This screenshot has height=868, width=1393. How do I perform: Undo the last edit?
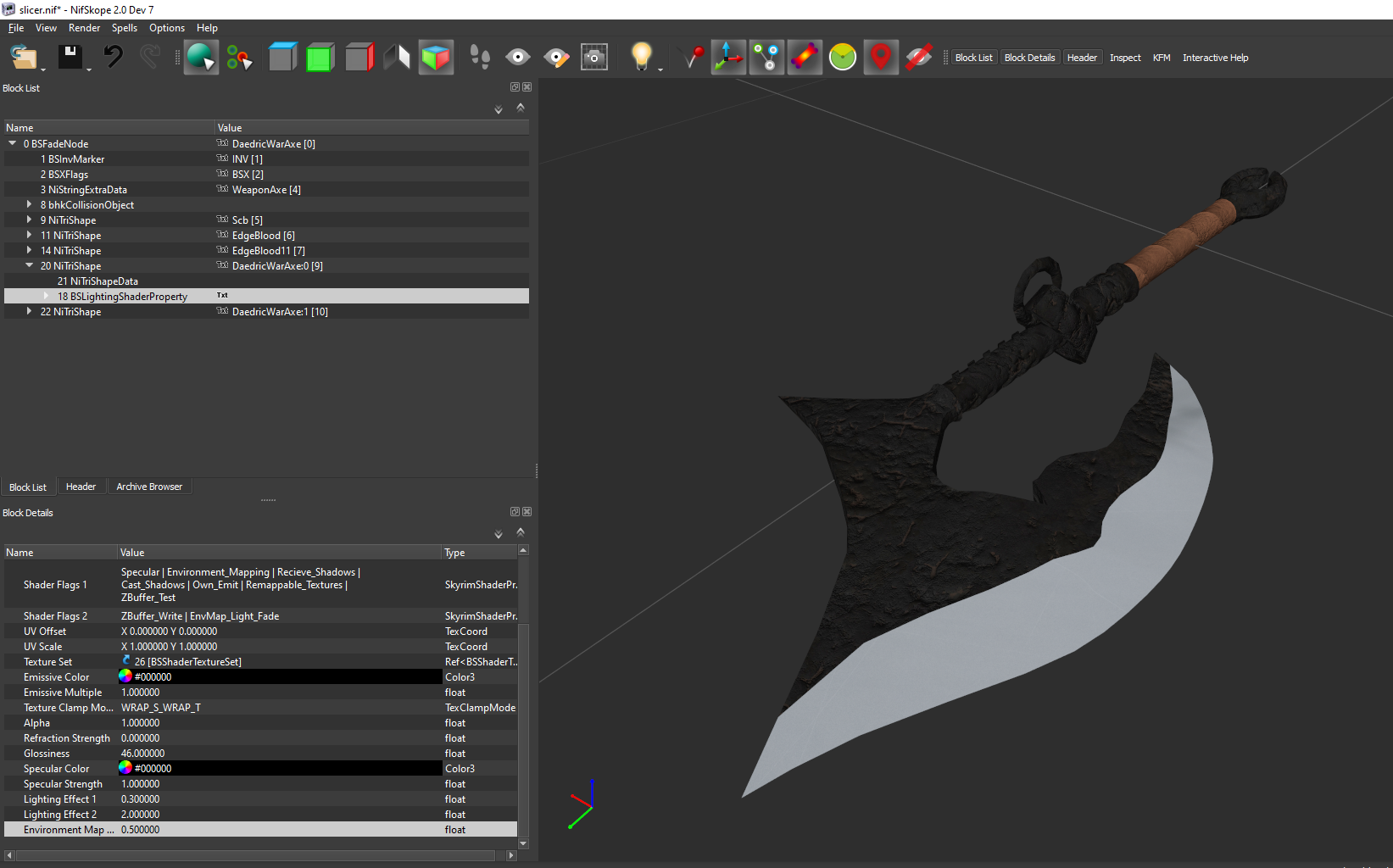click(113, 58)
